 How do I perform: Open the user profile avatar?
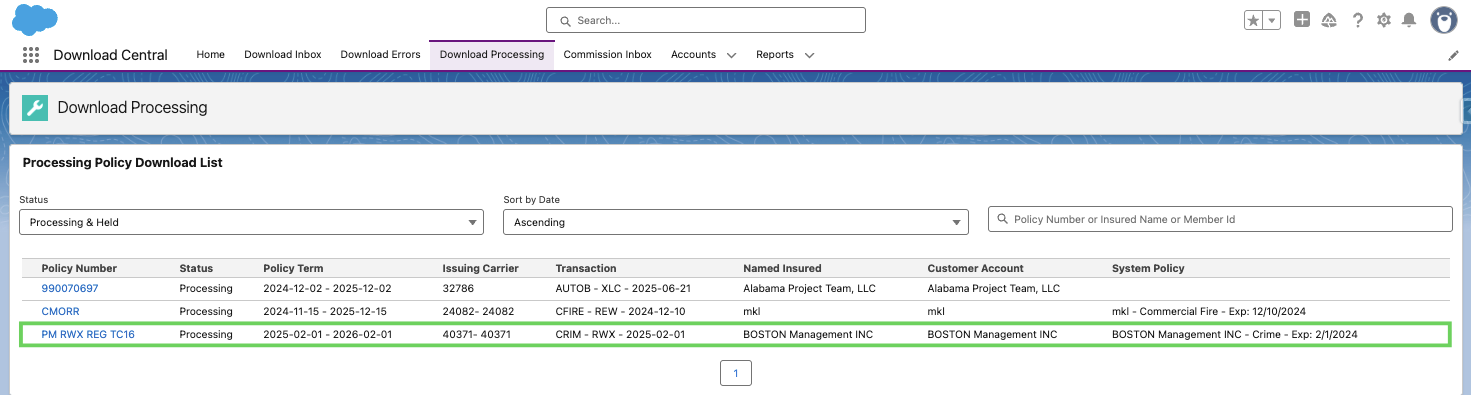click(x=1443, y=20)
